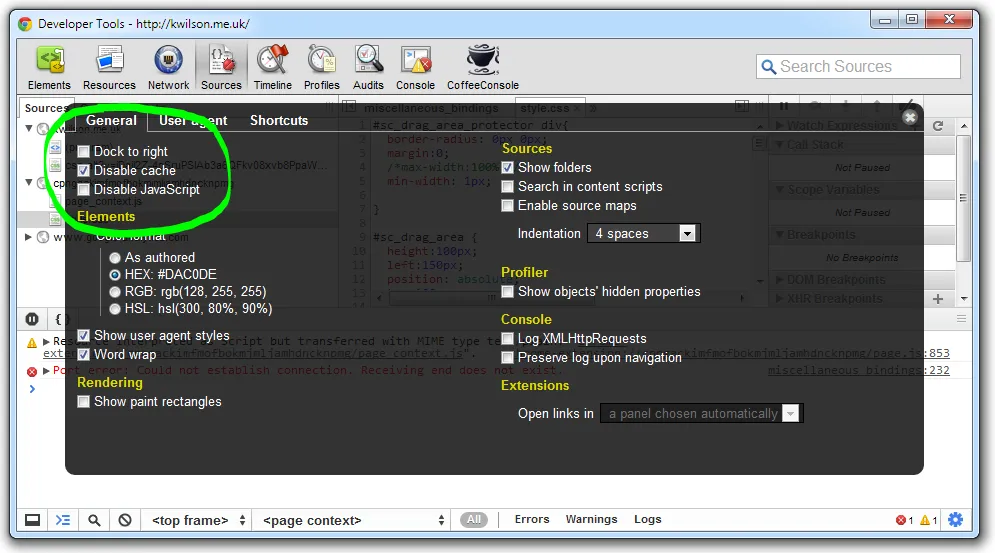Open the Timeline panel

pos(273,68)
